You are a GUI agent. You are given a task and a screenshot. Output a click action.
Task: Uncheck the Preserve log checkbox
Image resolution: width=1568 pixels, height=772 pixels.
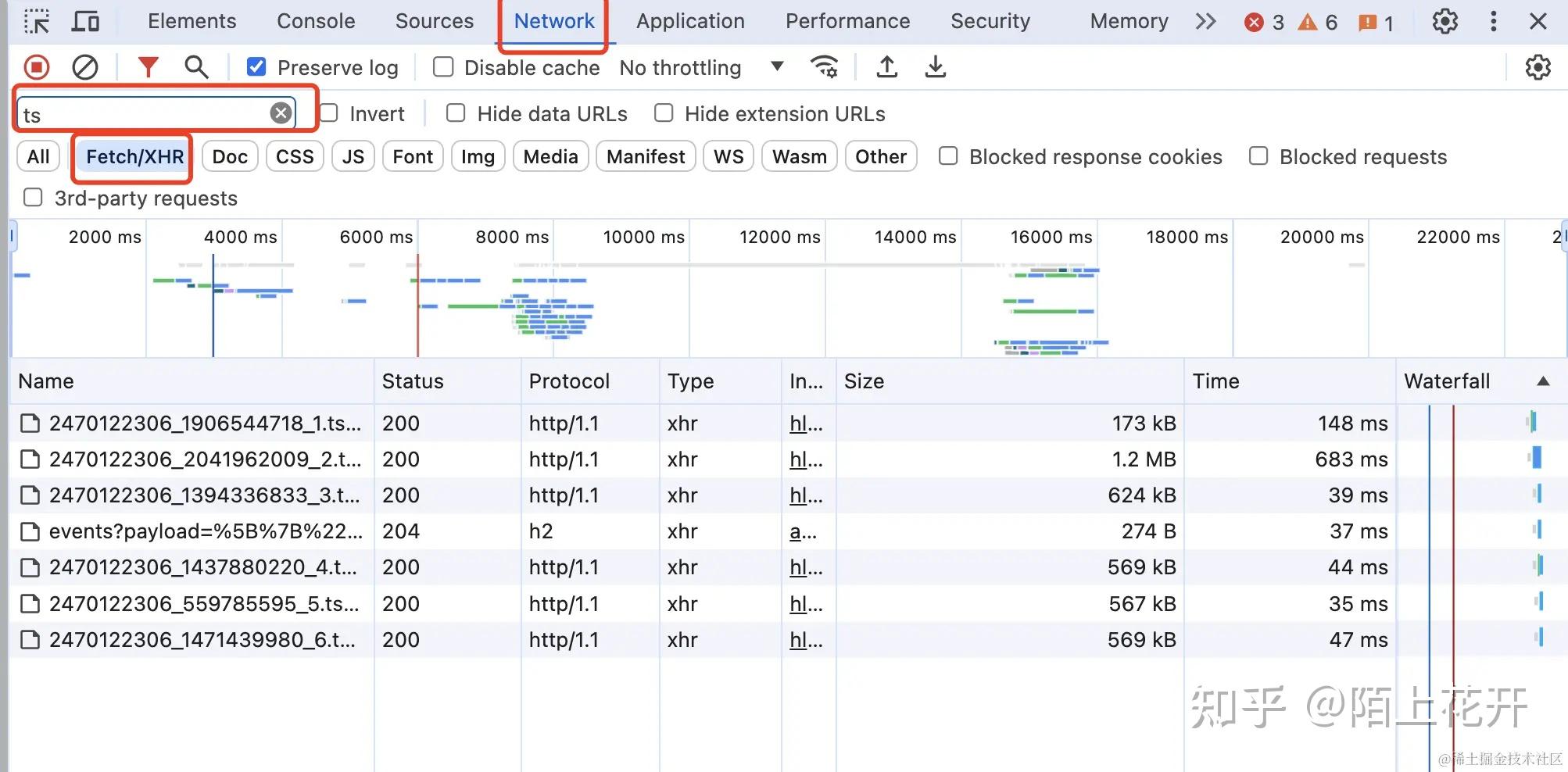pyautogui.click(x=256, y=68)
